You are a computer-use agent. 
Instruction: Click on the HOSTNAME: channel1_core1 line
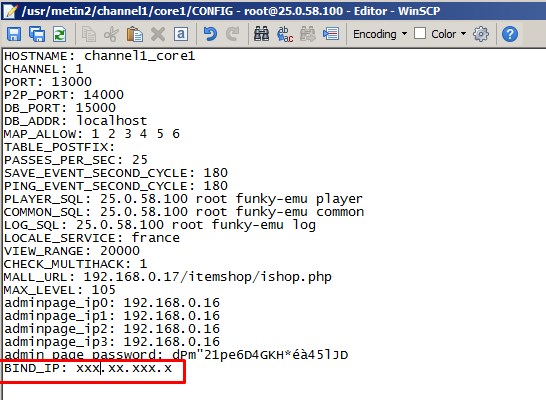100,56
